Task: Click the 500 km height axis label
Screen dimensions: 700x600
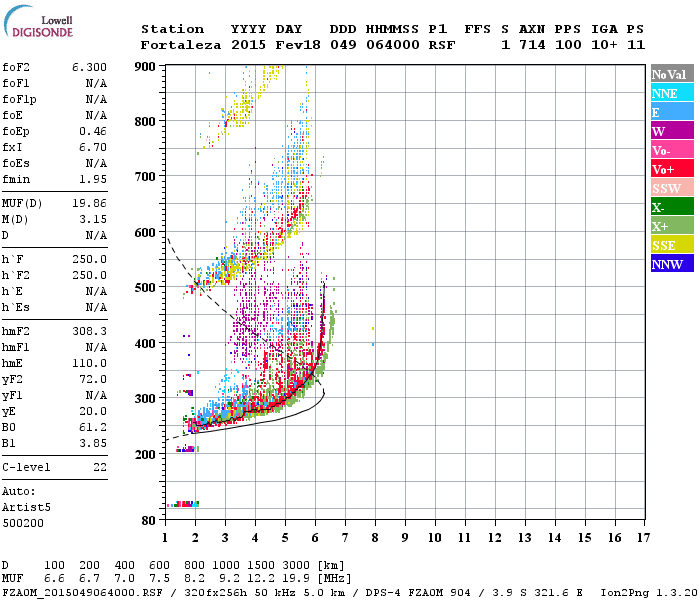Action: pyautogui.click(x=145, y=288)
